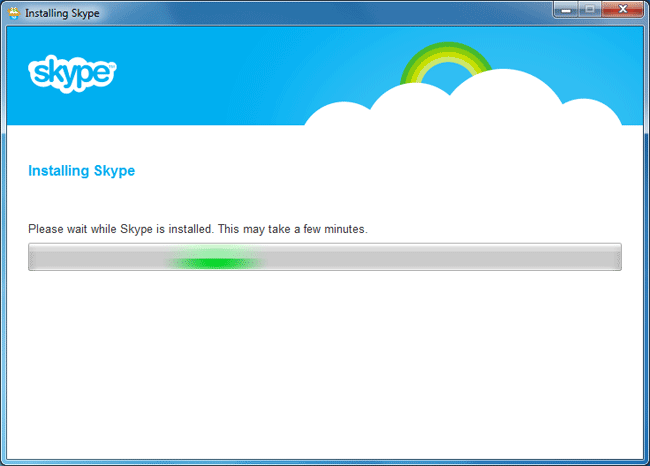
Task: Click the disabled maximize window button
Action: (x=590, y=10)
